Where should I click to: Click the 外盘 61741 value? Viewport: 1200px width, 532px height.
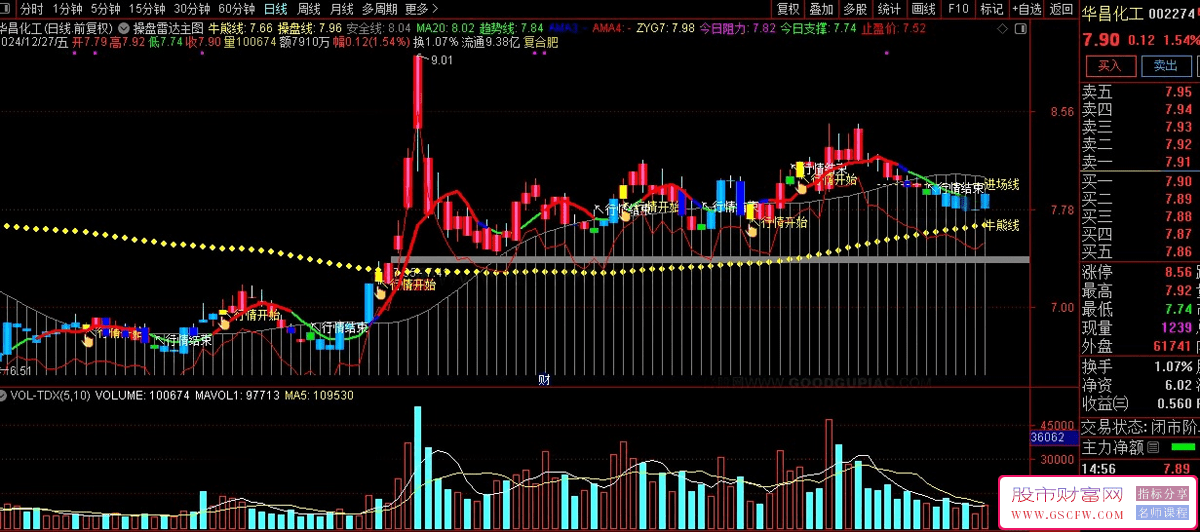point(1173,346)
